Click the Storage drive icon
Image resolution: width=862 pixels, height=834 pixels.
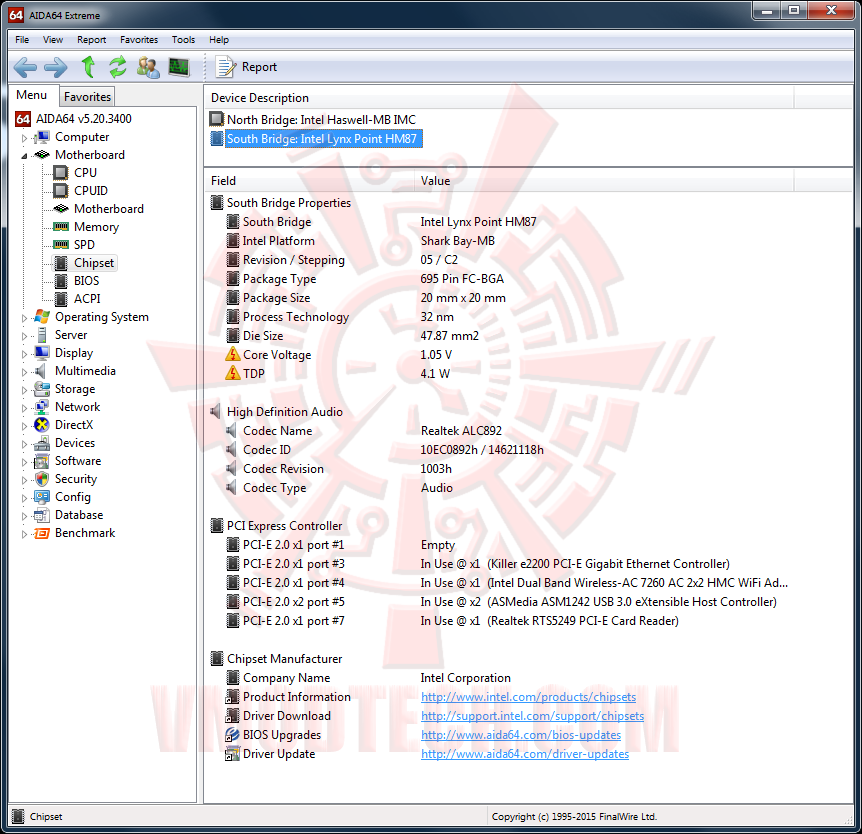(x=42, y=389)
